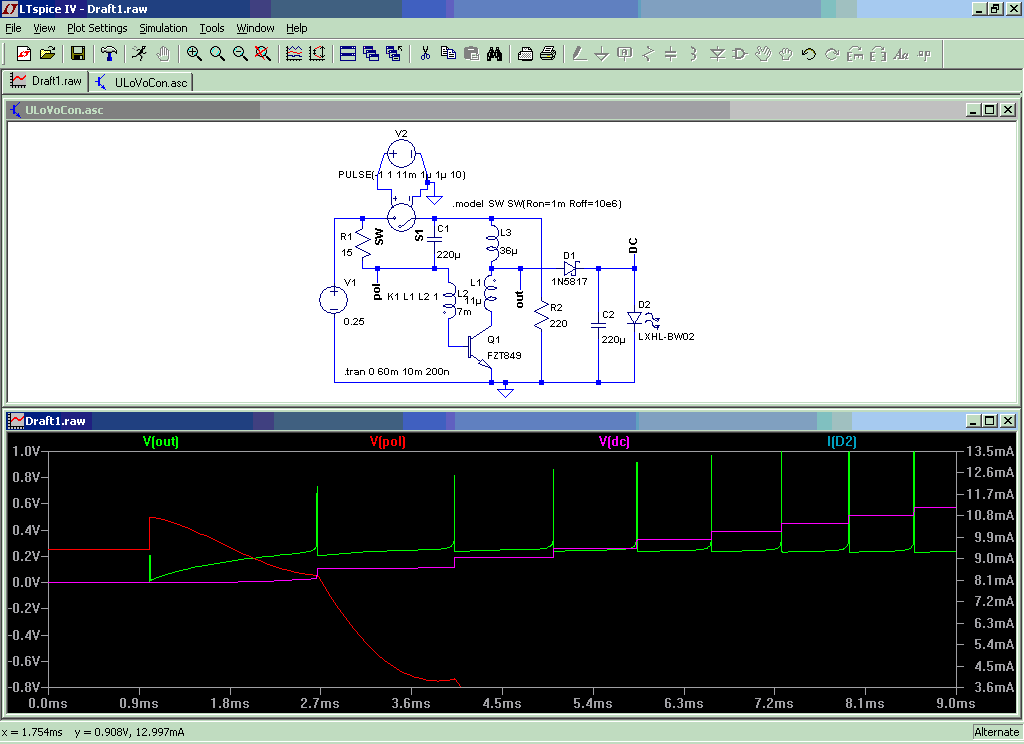Click the Print icon in toolbar

547,54
